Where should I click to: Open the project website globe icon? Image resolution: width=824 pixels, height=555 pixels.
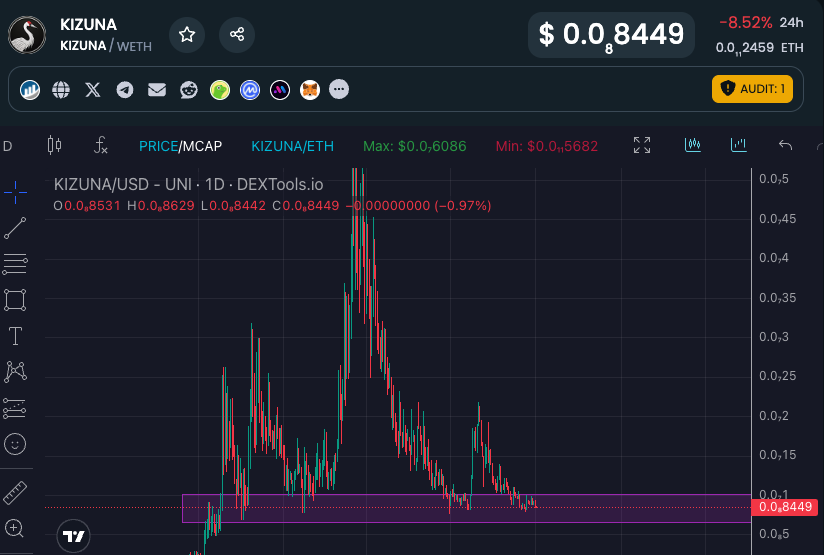(61, 90)
